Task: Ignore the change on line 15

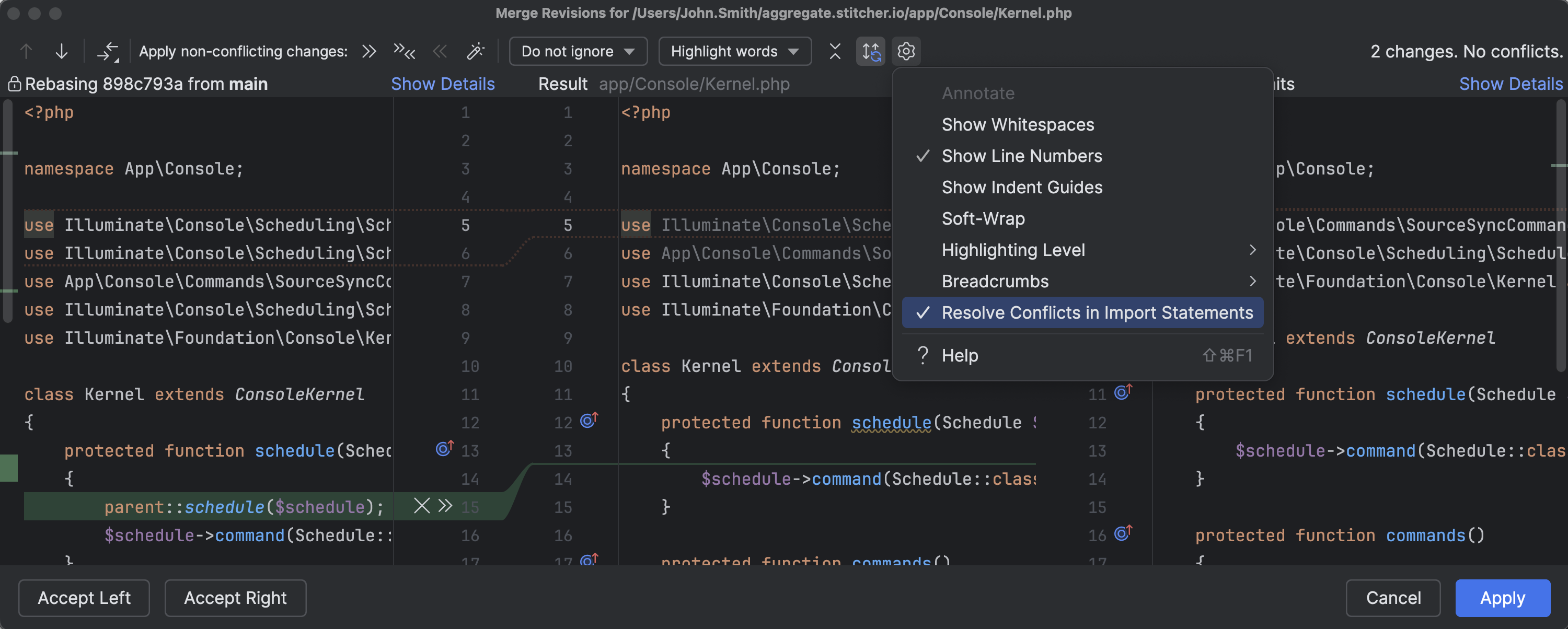Action: click(x=421, y=506)
